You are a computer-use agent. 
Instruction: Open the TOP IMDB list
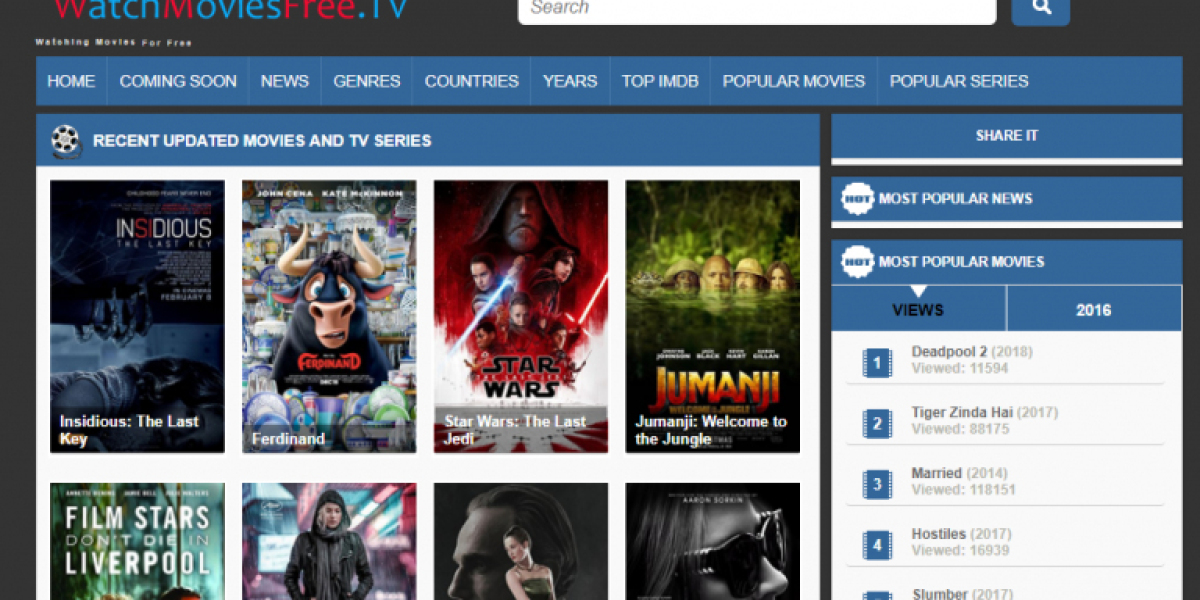660,81
